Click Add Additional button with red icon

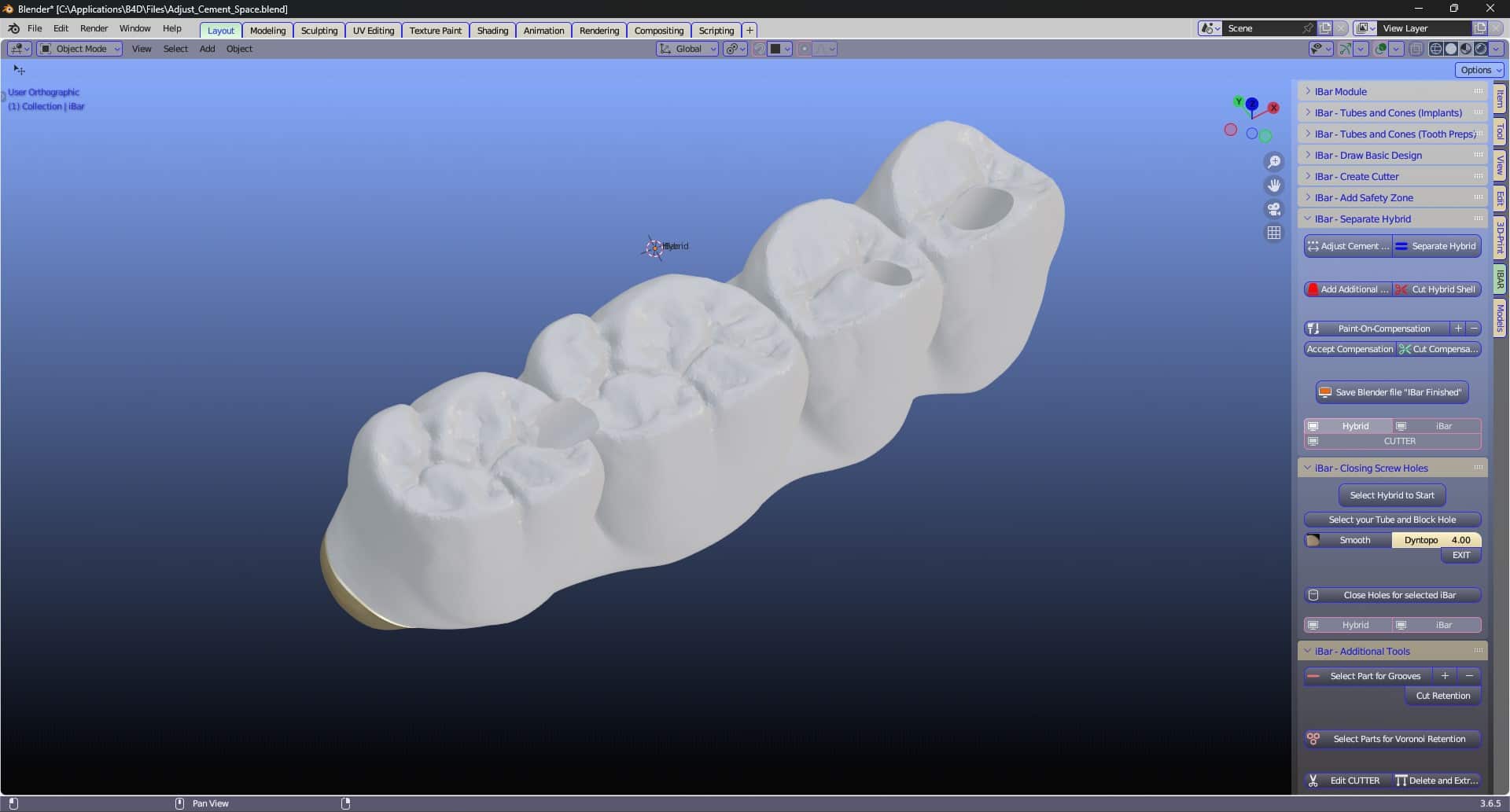point(1348,289)
